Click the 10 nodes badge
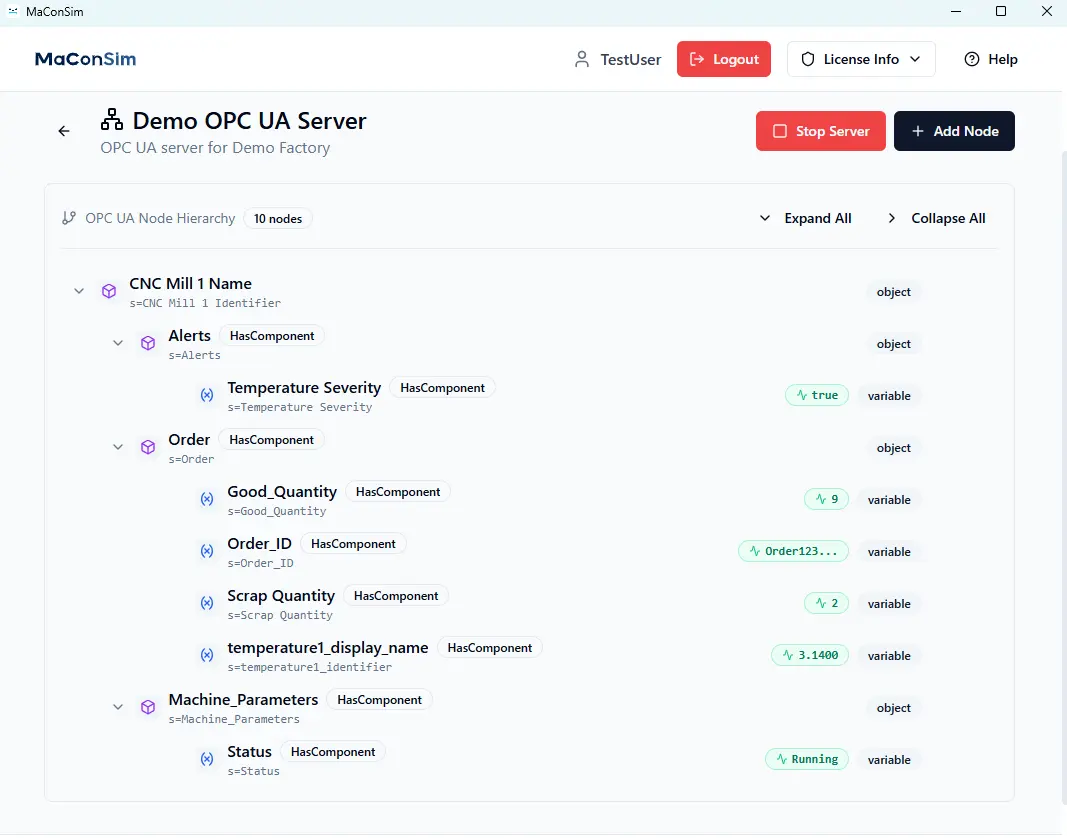This screenshot has width=1067, height=838. [x=278, y=219]
